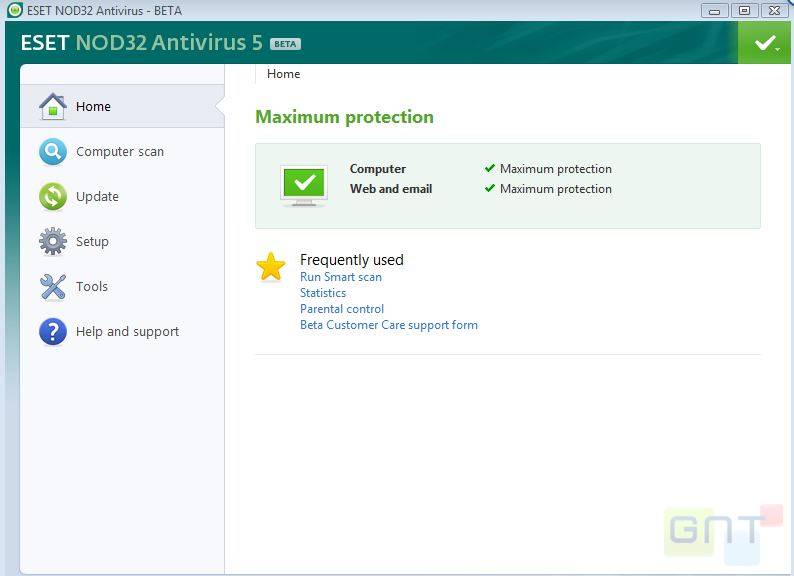
Task: Click the Computer scan magnifier icon
Action: (x=52, y=151)
